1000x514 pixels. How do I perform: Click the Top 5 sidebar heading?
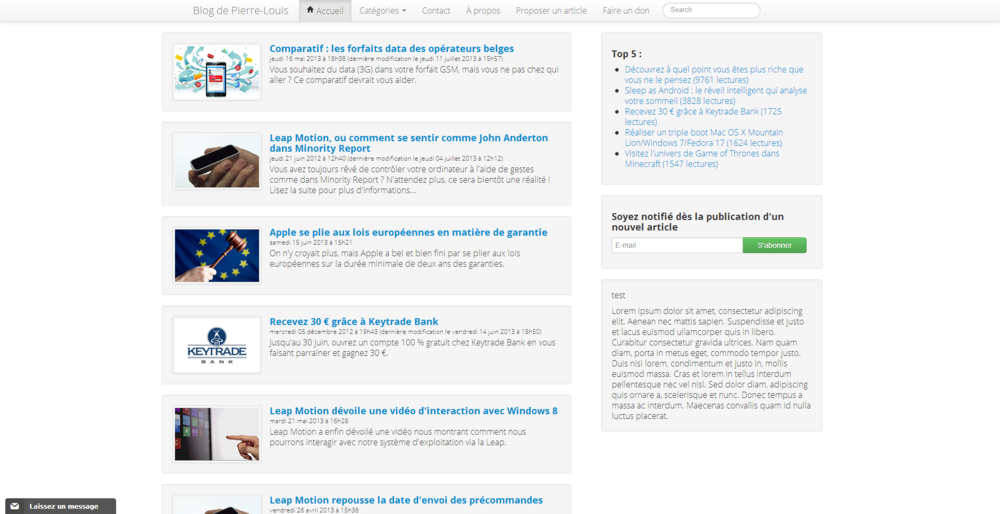(x=626, y=54)
